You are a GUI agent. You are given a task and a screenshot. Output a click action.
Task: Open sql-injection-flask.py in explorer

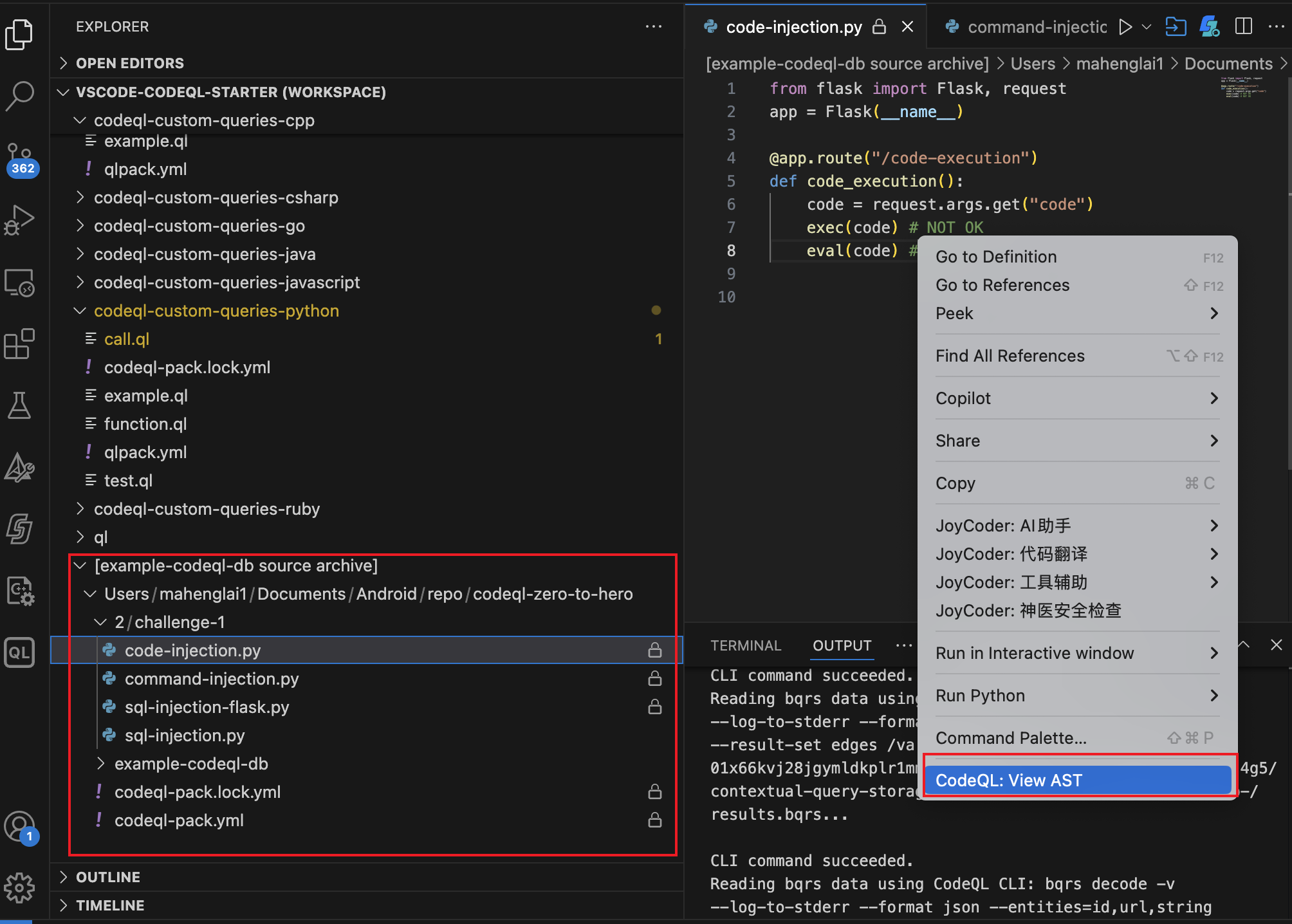(x=206, y=707)
